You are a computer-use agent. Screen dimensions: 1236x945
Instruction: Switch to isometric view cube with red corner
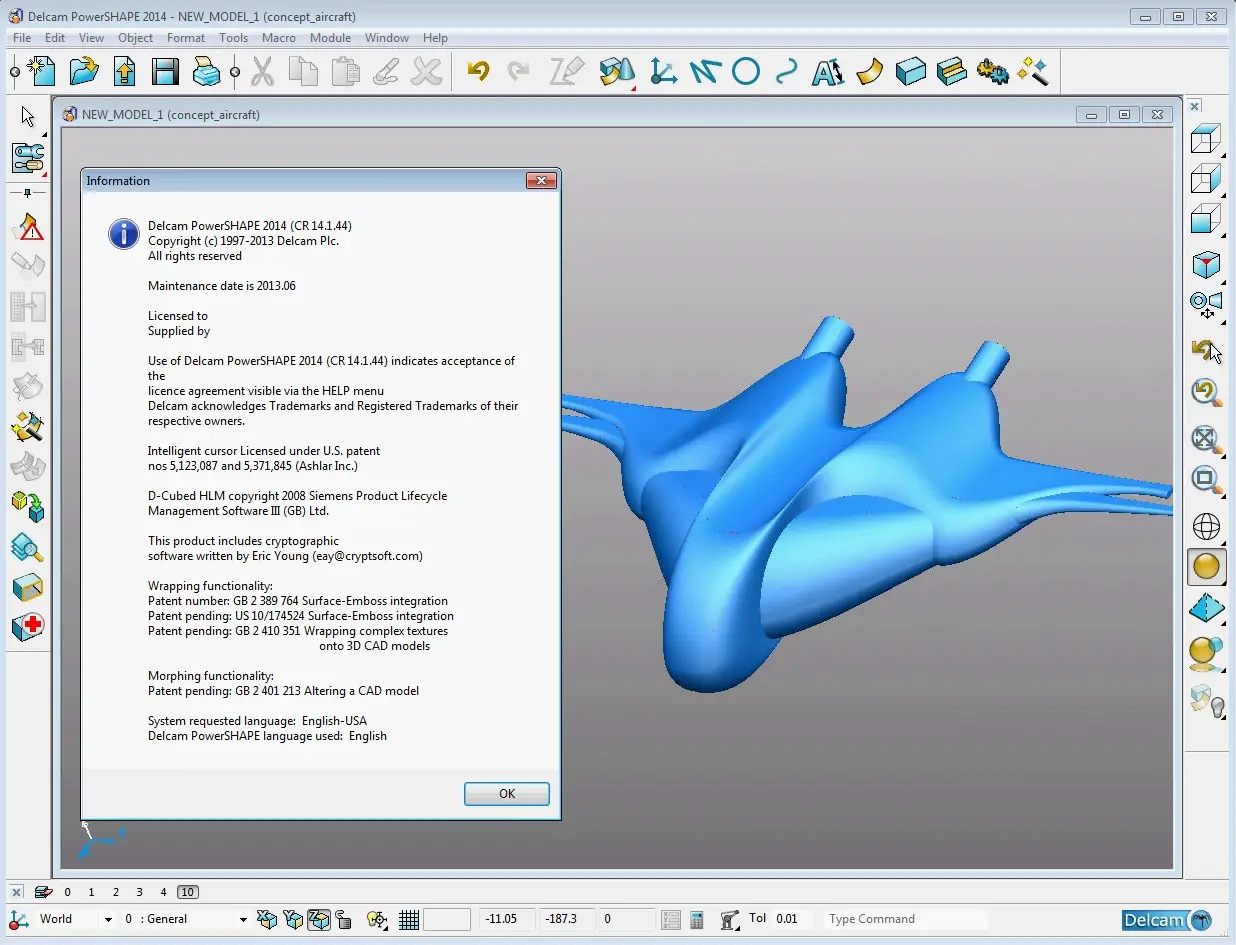1206,264
